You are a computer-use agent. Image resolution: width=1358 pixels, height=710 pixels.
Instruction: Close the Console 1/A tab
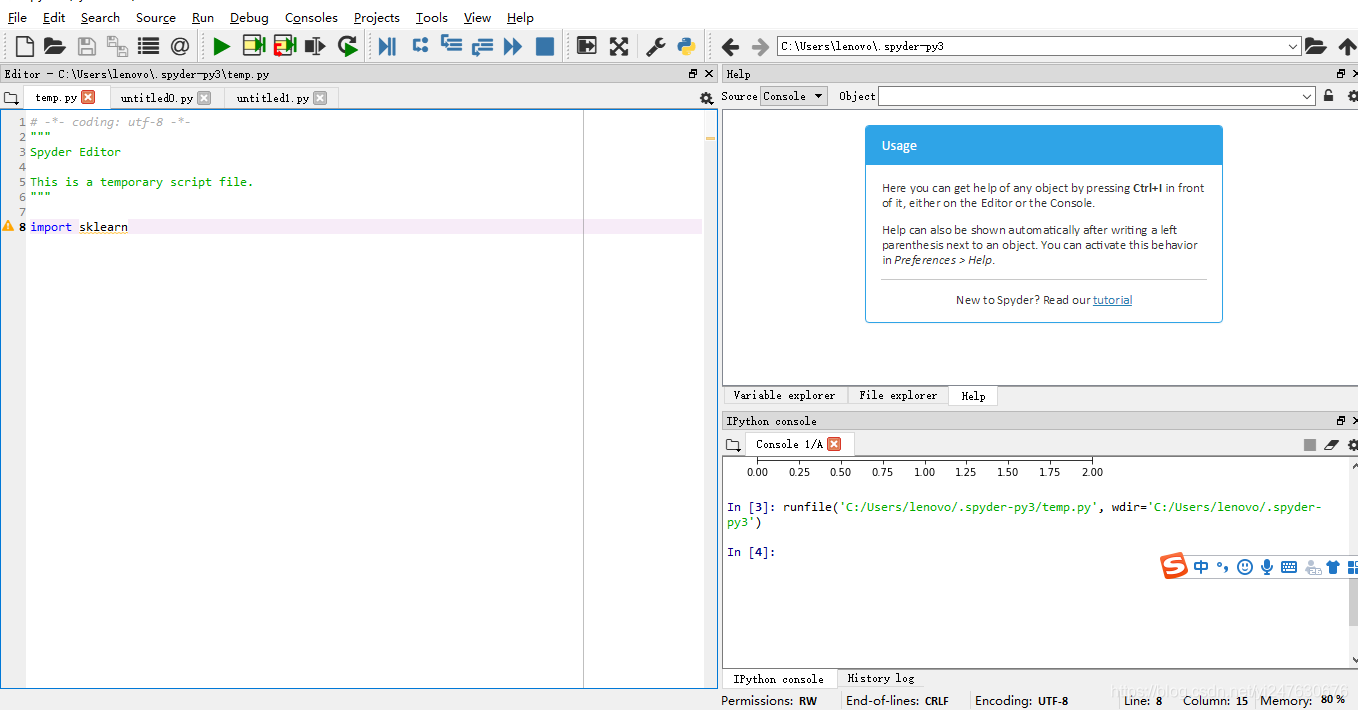click(x=834, y=444)
